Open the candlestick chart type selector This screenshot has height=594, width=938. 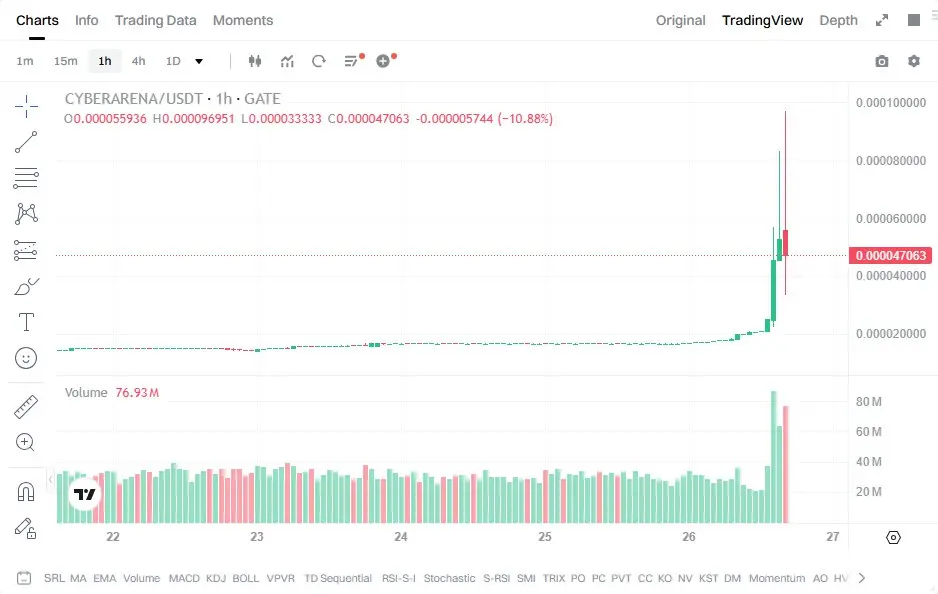point(255,61)
